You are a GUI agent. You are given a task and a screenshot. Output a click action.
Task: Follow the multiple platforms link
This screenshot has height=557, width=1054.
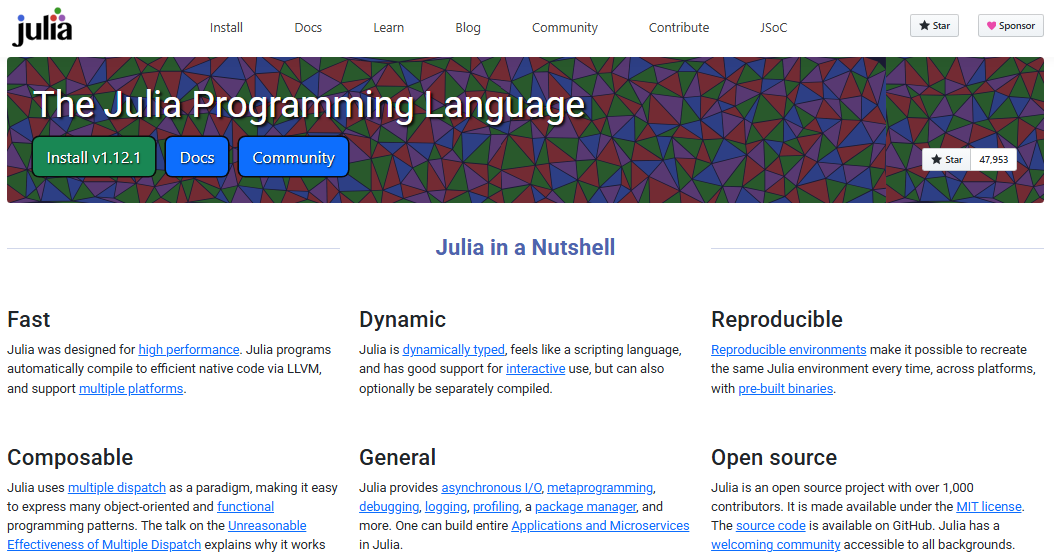tap(131, 388)
